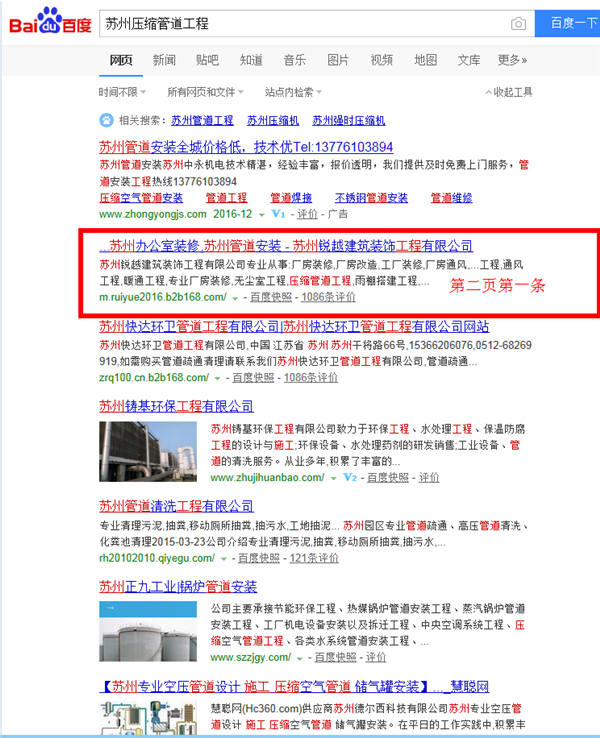Expand arrow beside www.szzjgy.com
This screenshot has width=600, height=738.
click(x=300, y=658)
